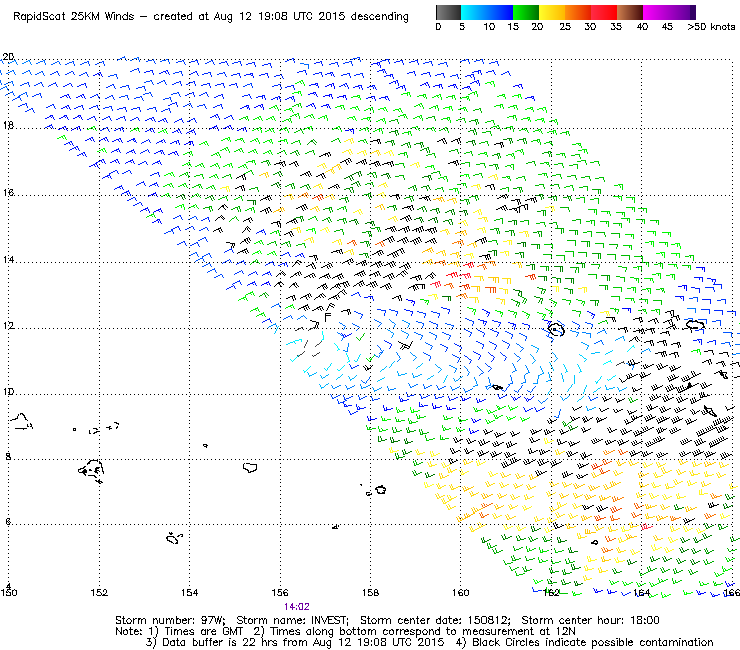The width and height of the screenshot is (740, 650).
Task: Click the 'Black Circles indicate possible contamination' note
Action: point(593,642)
